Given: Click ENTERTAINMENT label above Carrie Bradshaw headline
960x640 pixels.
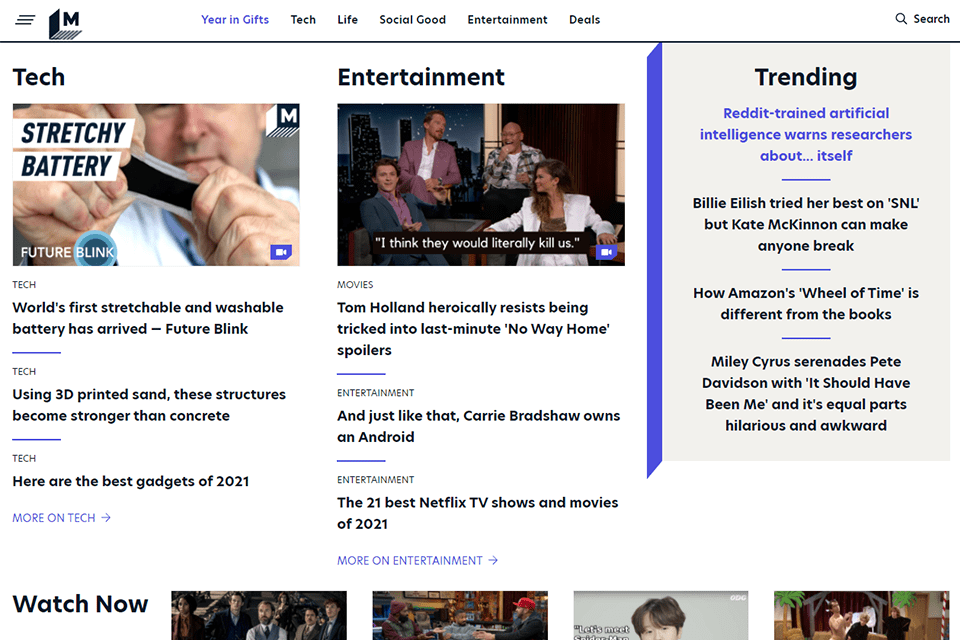Looking at the screenshot, I should click(x=375, y=393).
